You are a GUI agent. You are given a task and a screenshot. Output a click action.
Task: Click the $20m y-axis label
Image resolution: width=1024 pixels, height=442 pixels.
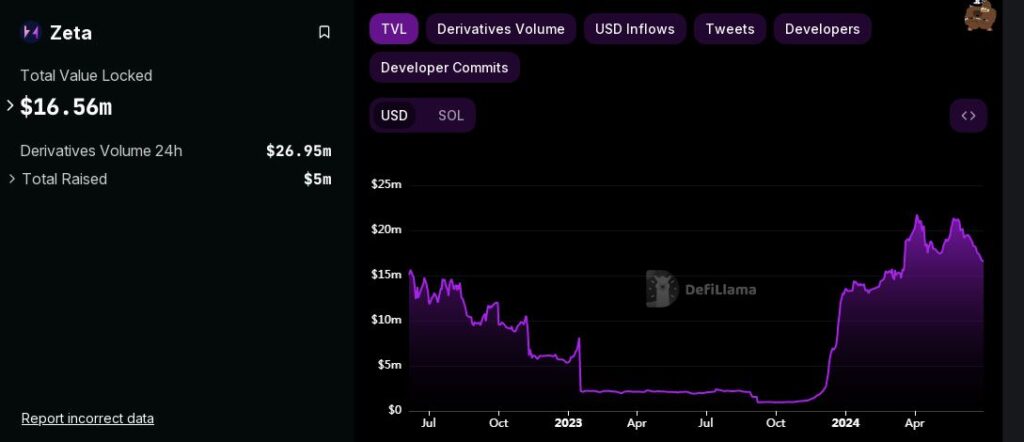pyautogui.click(x=386, y=230)
